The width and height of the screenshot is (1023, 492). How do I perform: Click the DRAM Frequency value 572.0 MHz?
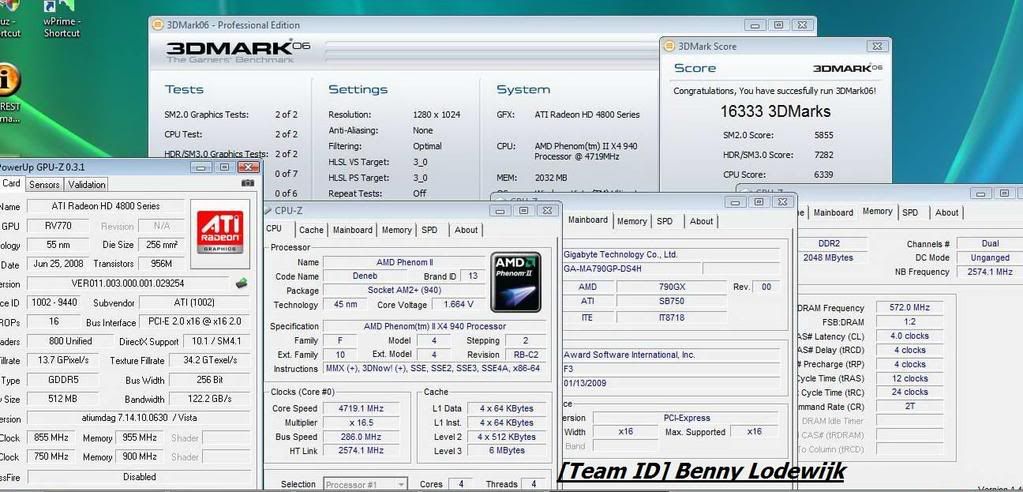[909, 307]
